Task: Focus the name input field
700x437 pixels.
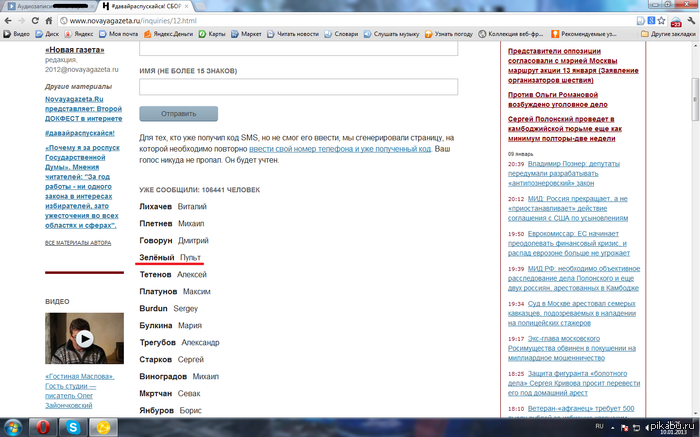Action: click(x=298, y=87)
